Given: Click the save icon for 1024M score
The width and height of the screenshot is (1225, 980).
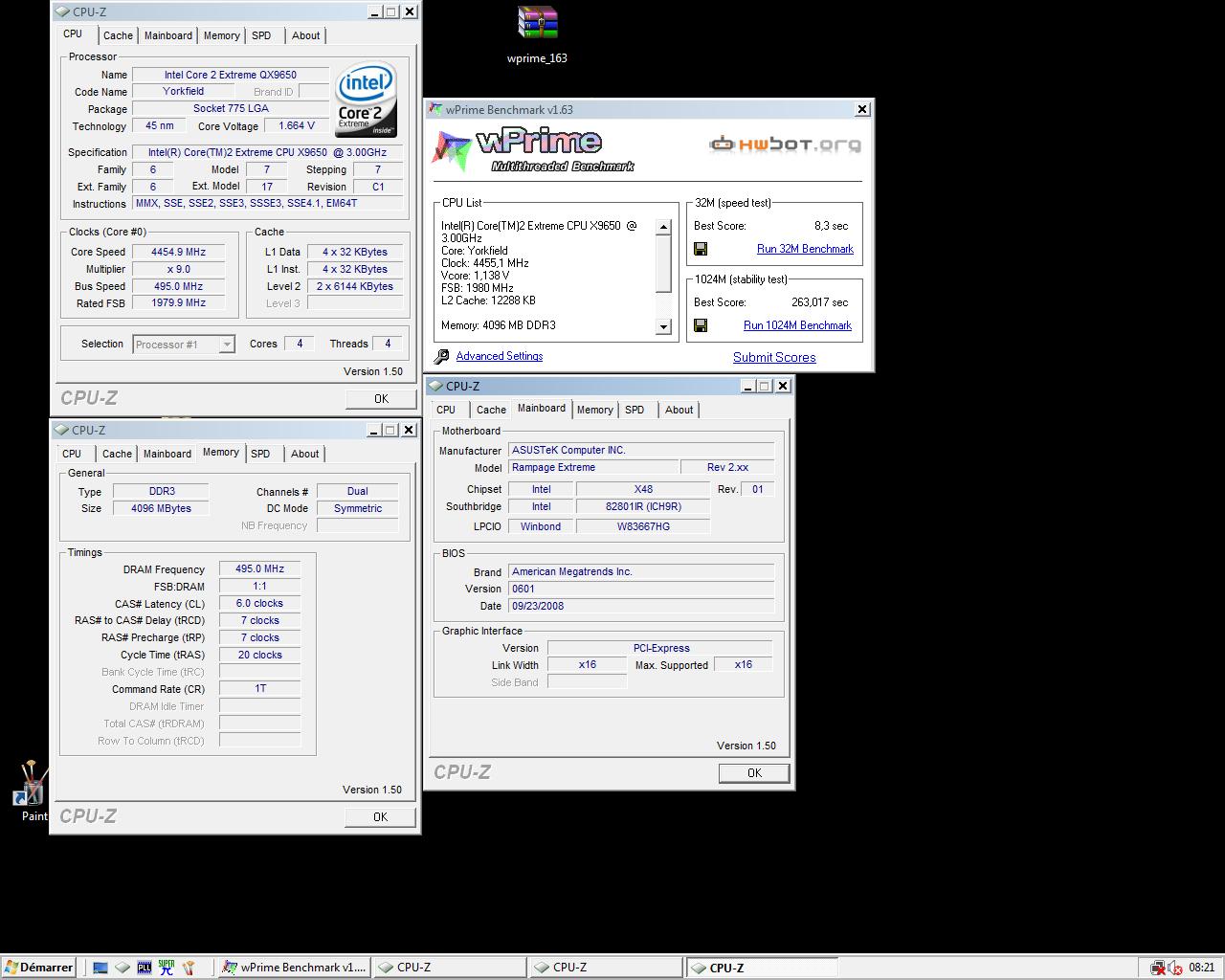Looking at the screenshot, I should (x=701, y=325).
